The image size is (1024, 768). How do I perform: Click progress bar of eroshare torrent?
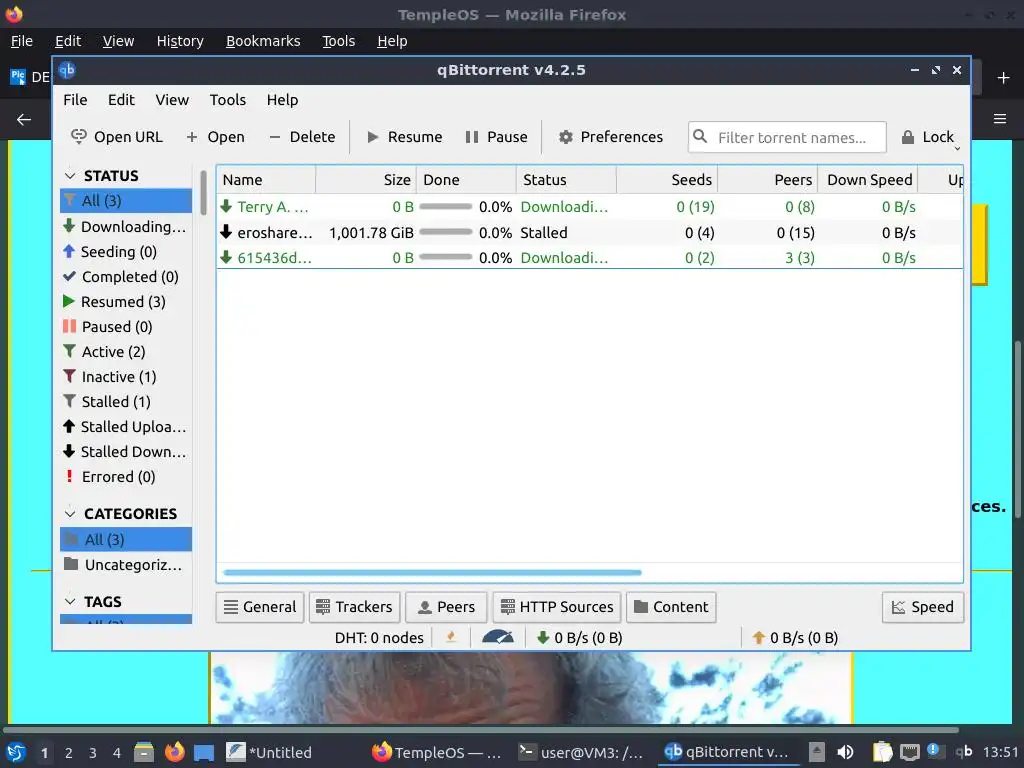(x=445, y=232)
